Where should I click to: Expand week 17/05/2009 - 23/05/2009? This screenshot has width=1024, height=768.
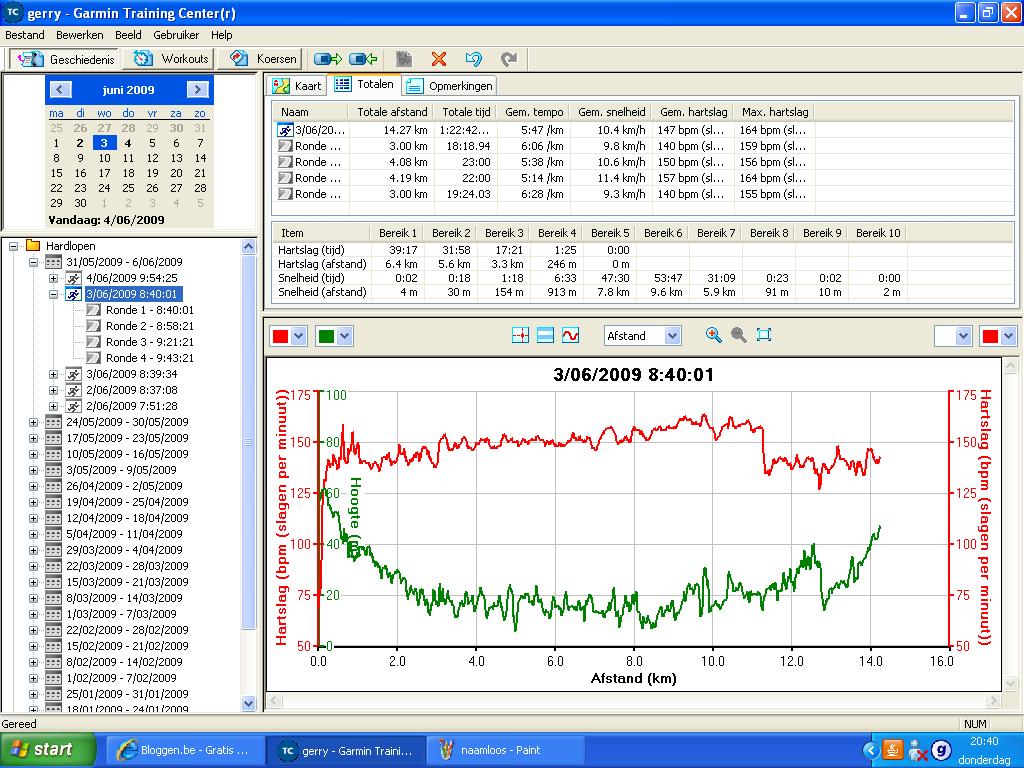coord(33,438)
